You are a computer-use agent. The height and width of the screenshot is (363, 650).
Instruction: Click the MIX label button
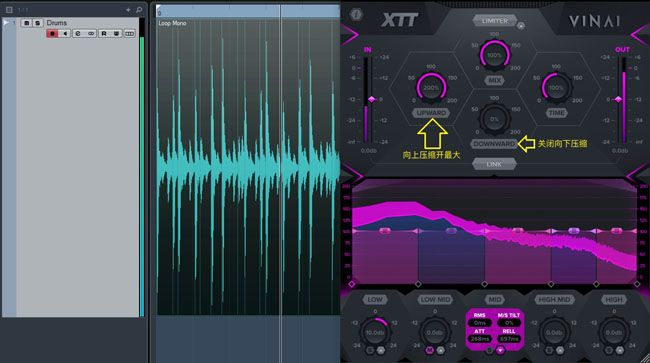[494, 80]
